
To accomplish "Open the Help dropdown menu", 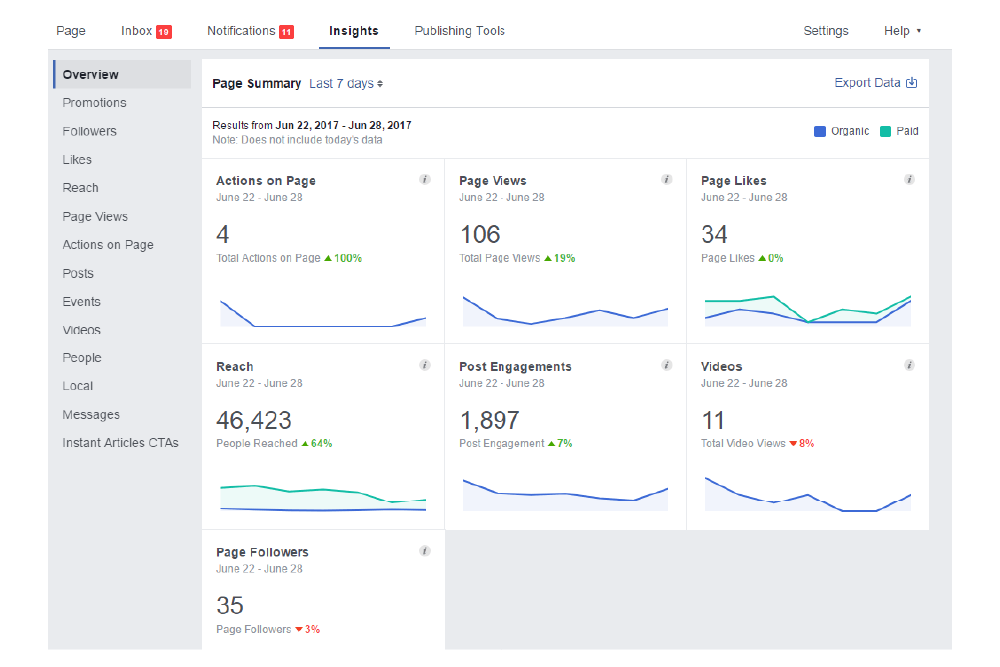I will click(902, 30).
